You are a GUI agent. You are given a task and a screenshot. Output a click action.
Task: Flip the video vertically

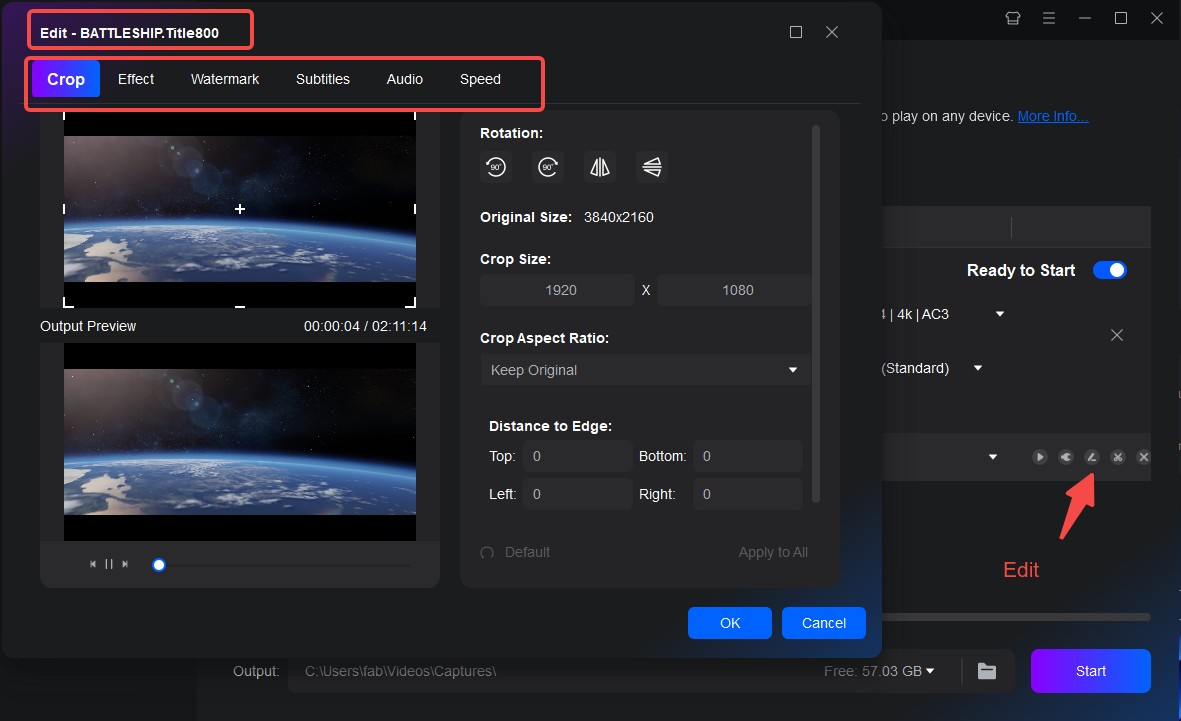[652, 167]
